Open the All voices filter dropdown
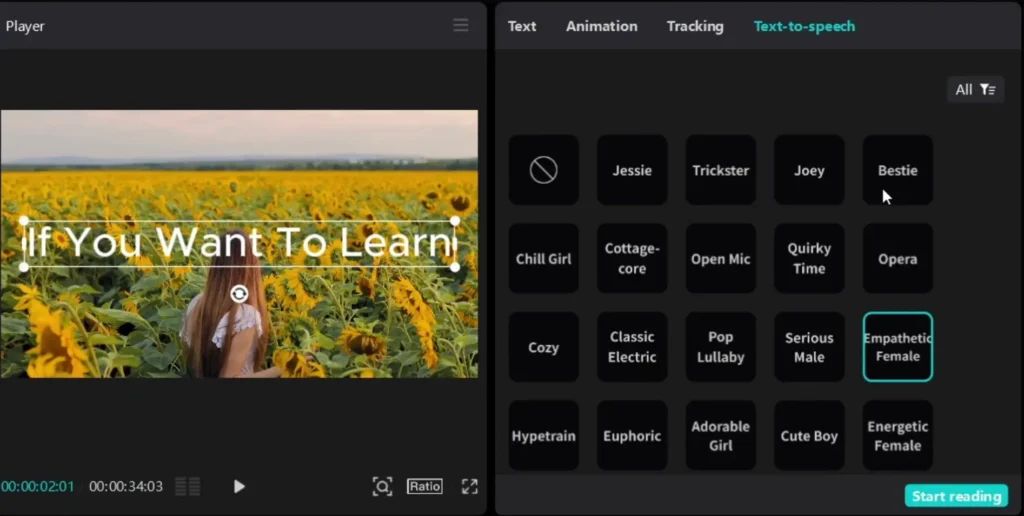The width and height of the screenshot is (1024, 516). point(976,89)
